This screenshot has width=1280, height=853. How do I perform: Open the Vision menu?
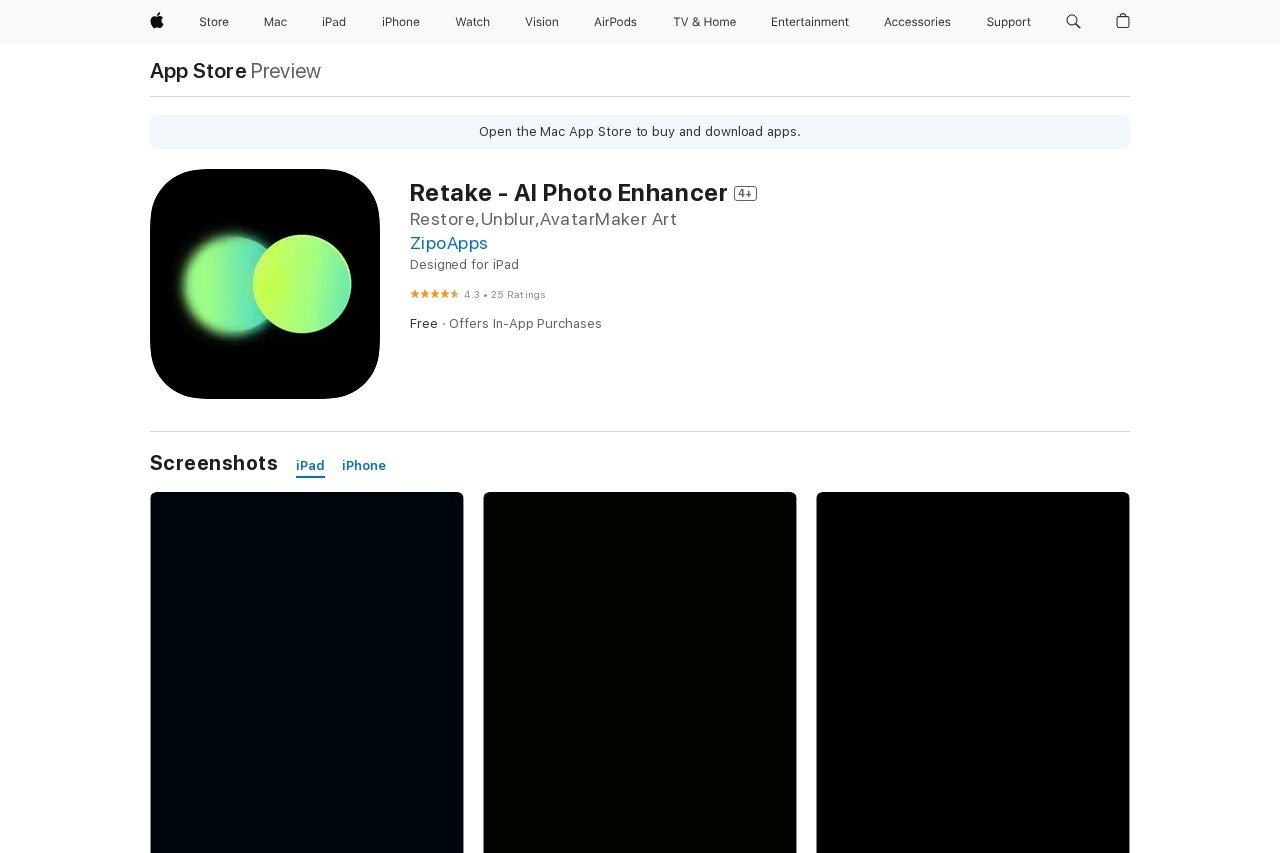click(542, 22)
